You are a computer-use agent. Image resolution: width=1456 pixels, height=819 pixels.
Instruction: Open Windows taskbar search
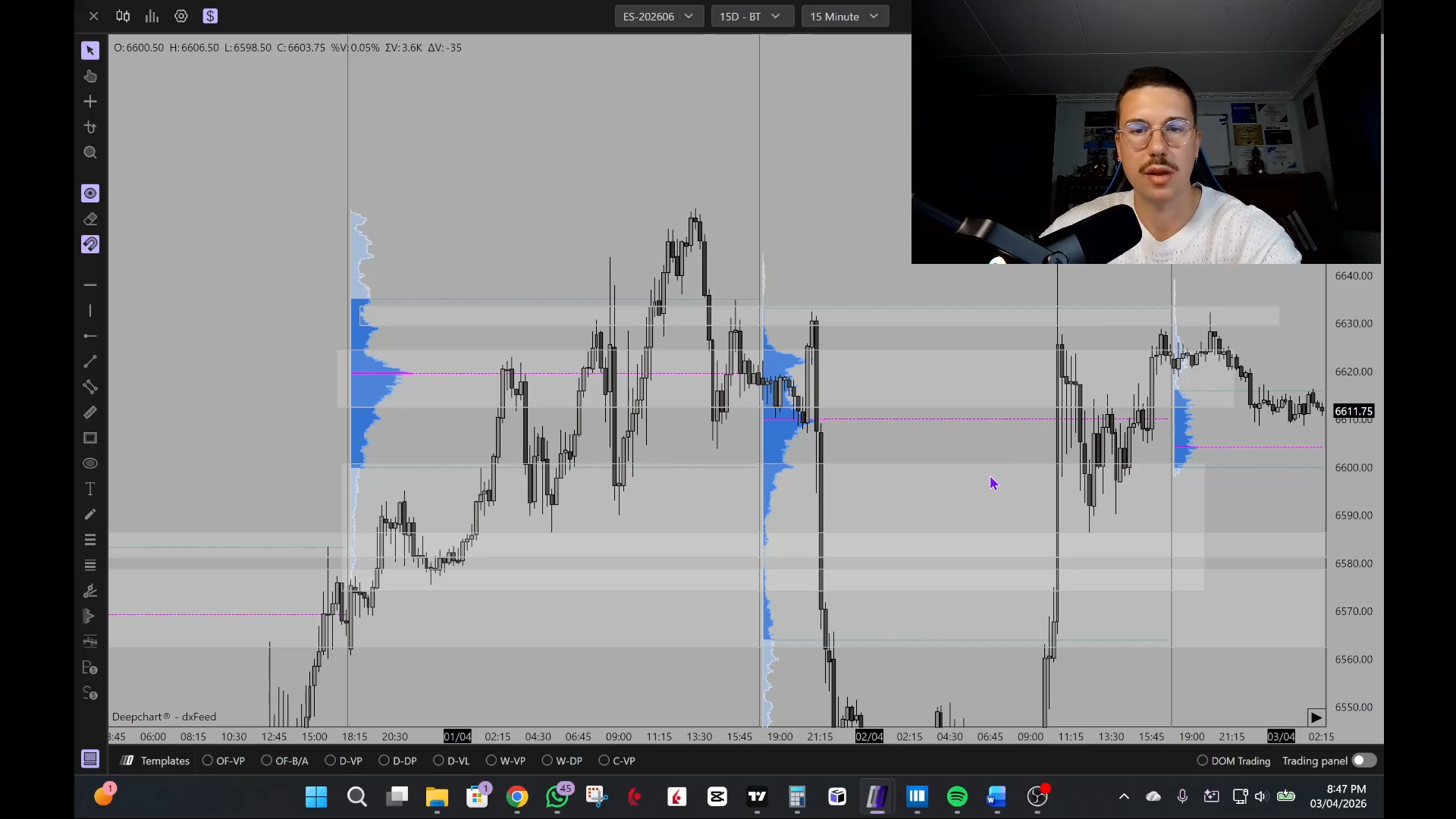[356, 796]
